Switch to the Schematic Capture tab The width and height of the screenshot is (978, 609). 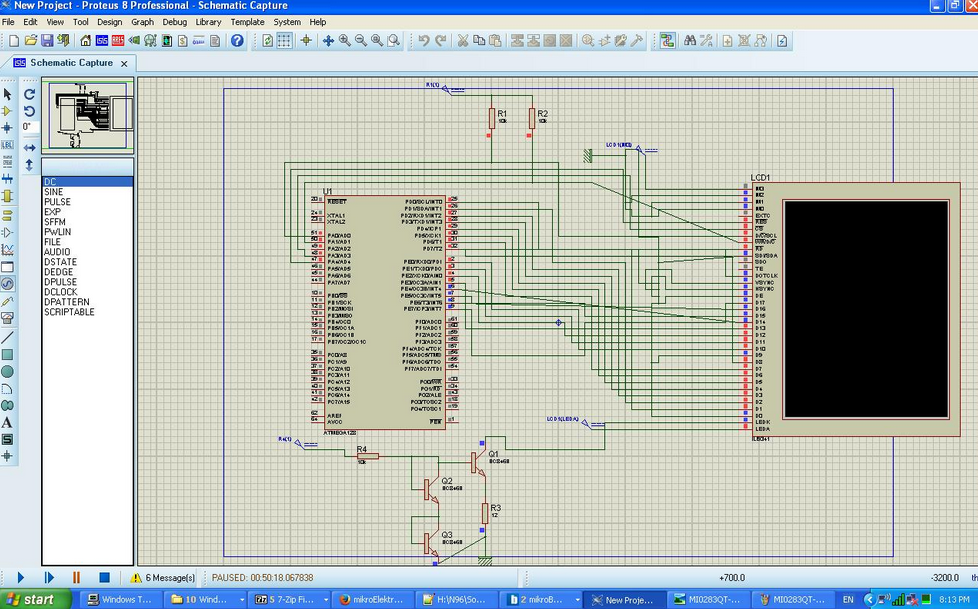(x=68, y=62)
